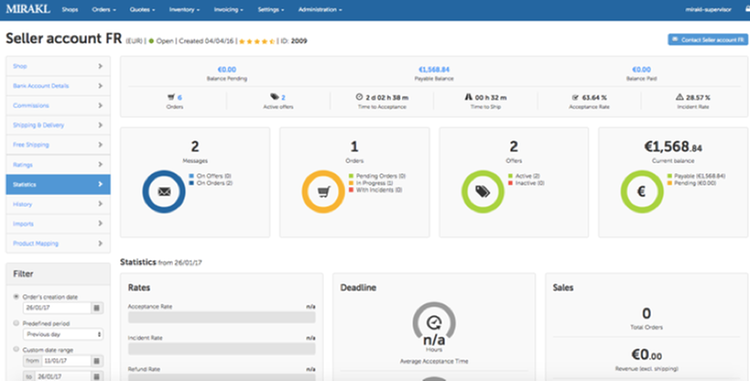Click Contact Seller account FR button

tap(708, 40)
